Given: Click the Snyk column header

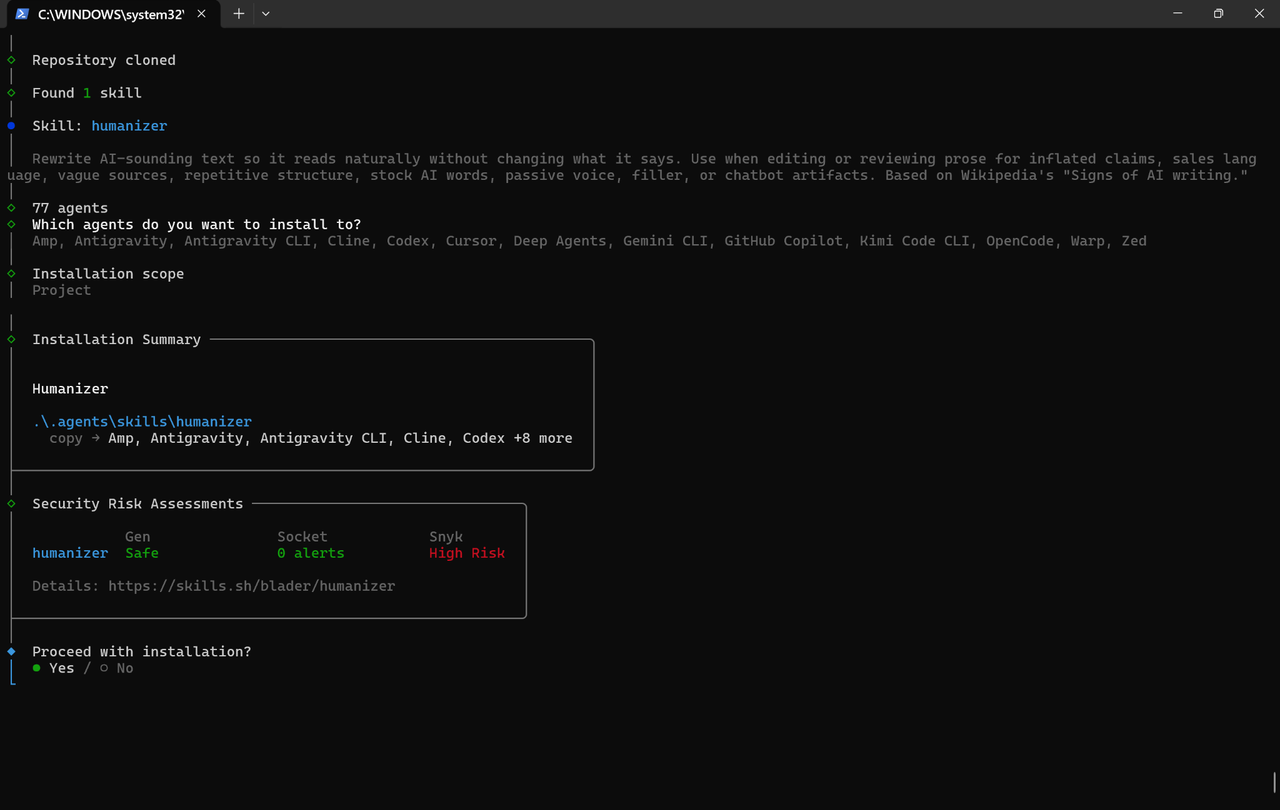Looking at the screenshot, I should pos(446,537).
